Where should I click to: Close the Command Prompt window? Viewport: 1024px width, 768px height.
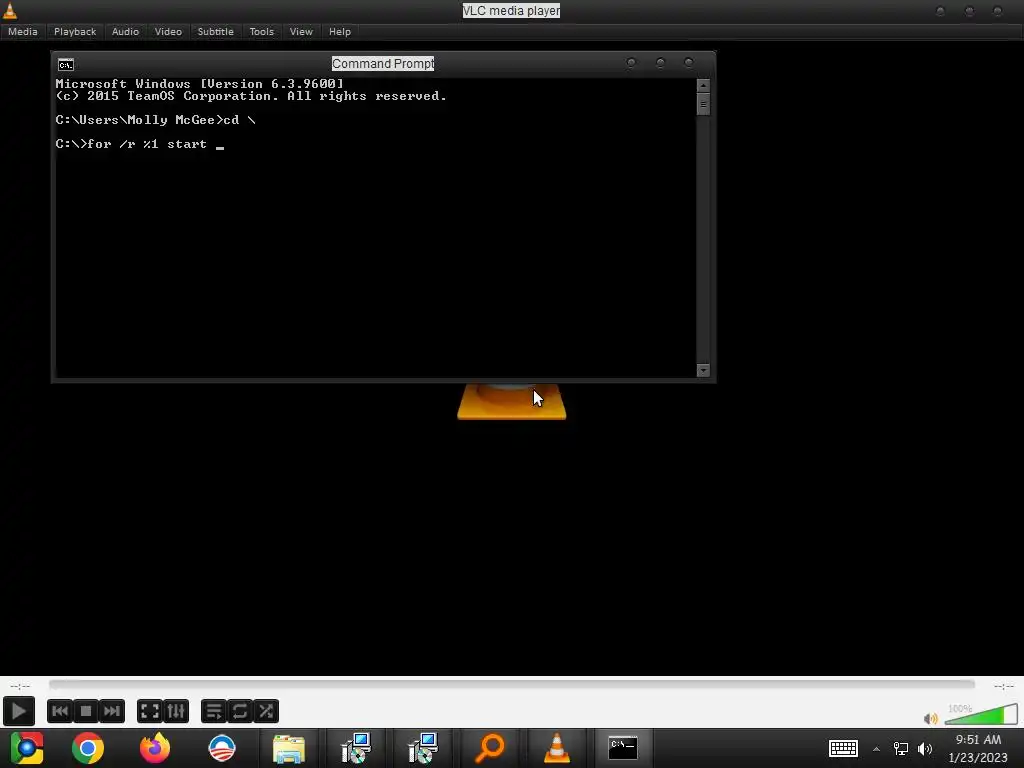tap(689, 63)
